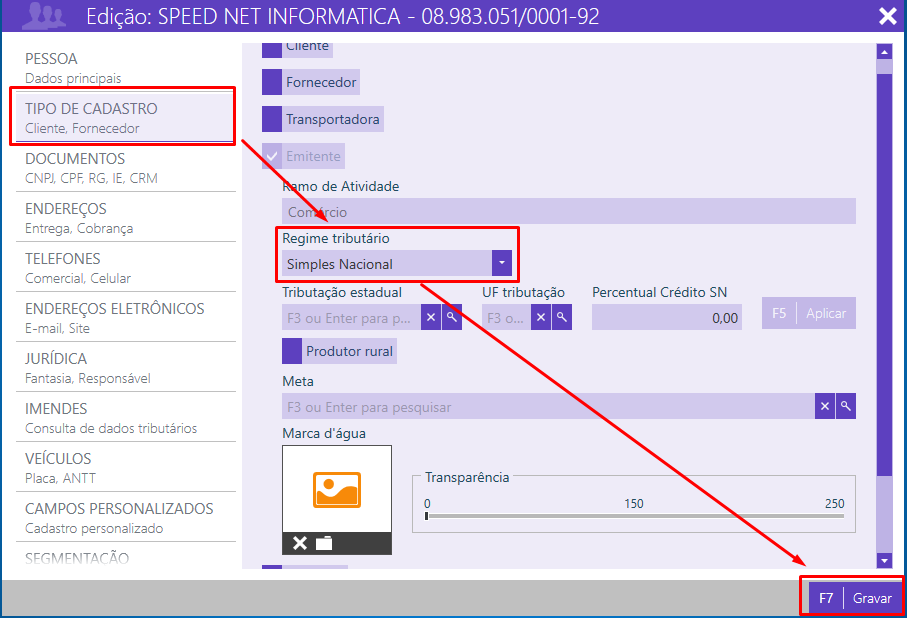Open UF tributação search lookup
The width and height of the screenshot is (907, 618).
click(562, 317)
